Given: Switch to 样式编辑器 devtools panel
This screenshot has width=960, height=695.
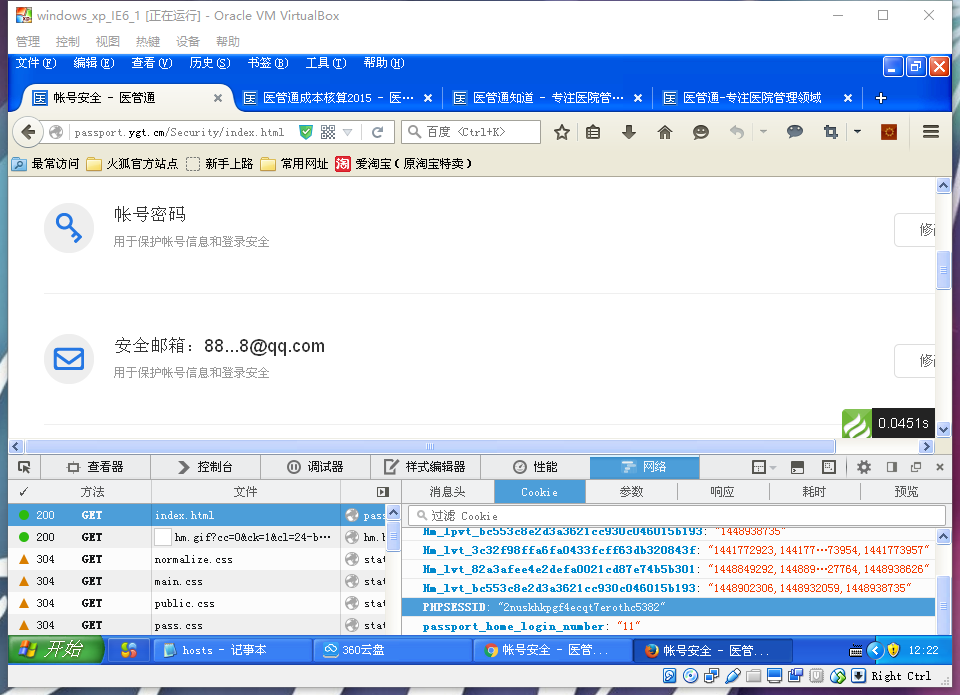Looking at the screenshot, I should coord(425,467).
